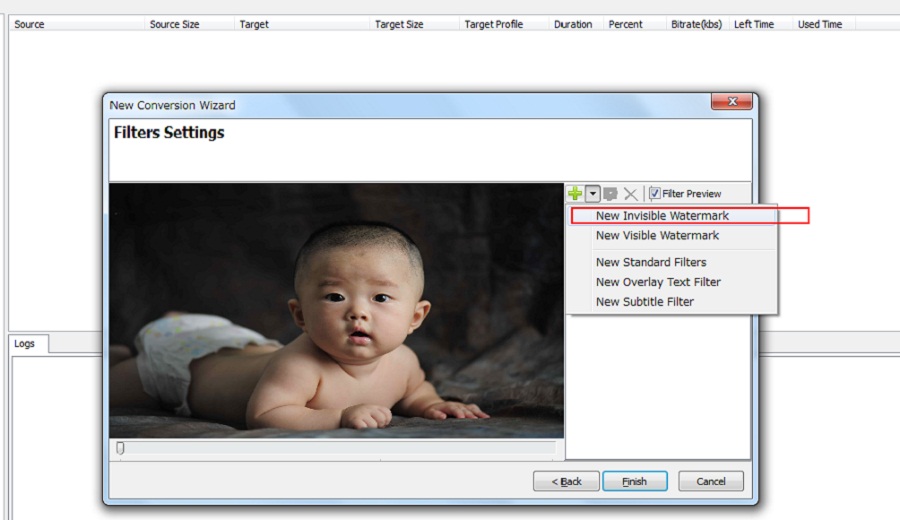Select New Visible Watermark menu entry
Viewport: 900px width, 520px height.
pyautogui.click(x=673, y=235)
